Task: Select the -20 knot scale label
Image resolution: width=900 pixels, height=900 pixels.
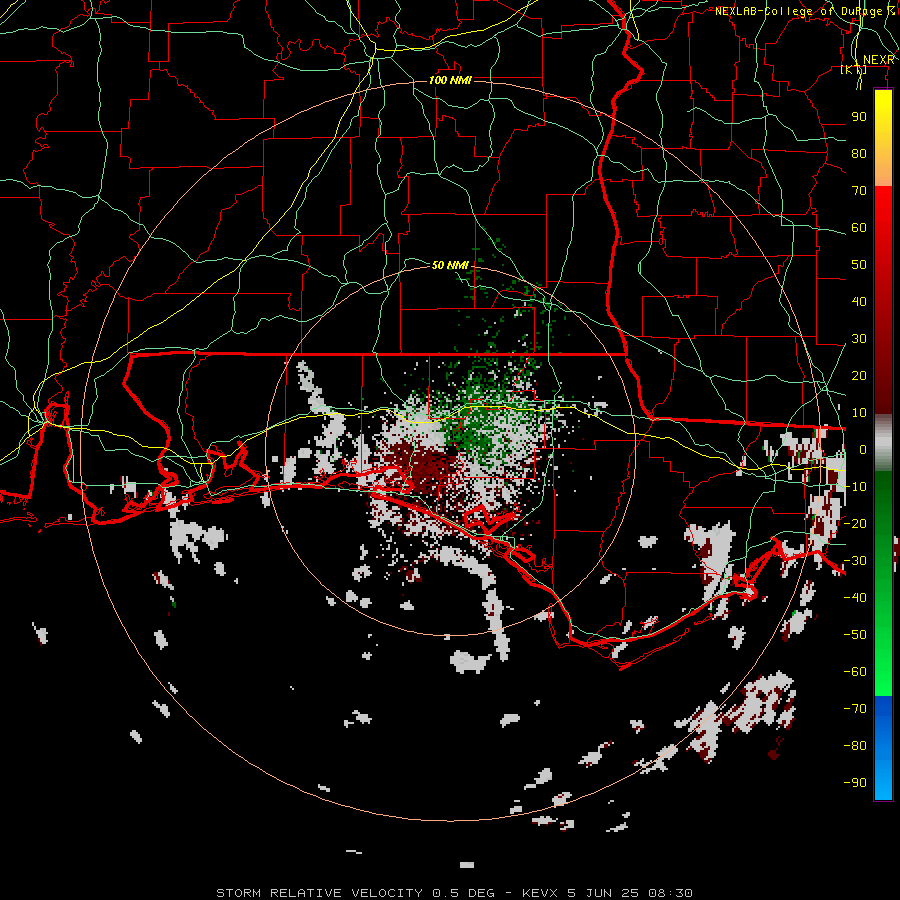Action: coord(855,523)
